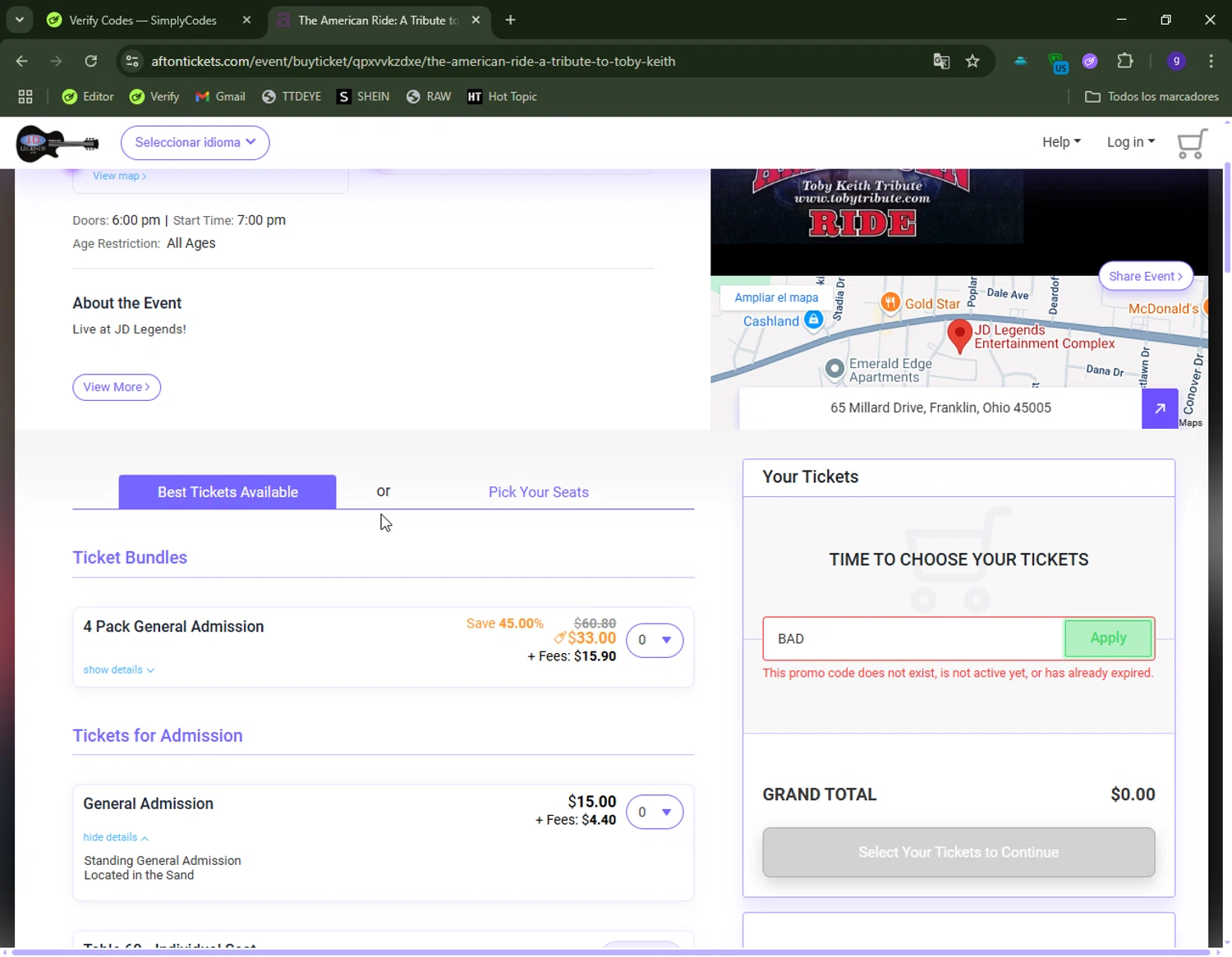Click Select Your Tickets to Continue button
Image resolution: width=1232 pixels, height=957 pixels.
point(958,852)
